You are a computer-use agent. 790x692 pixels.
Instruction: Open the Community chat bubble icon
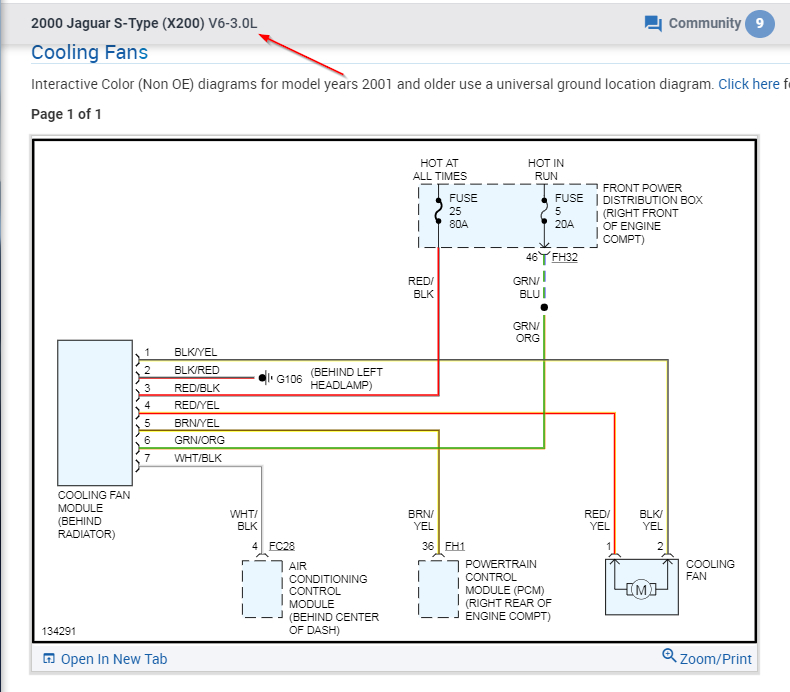653,24
